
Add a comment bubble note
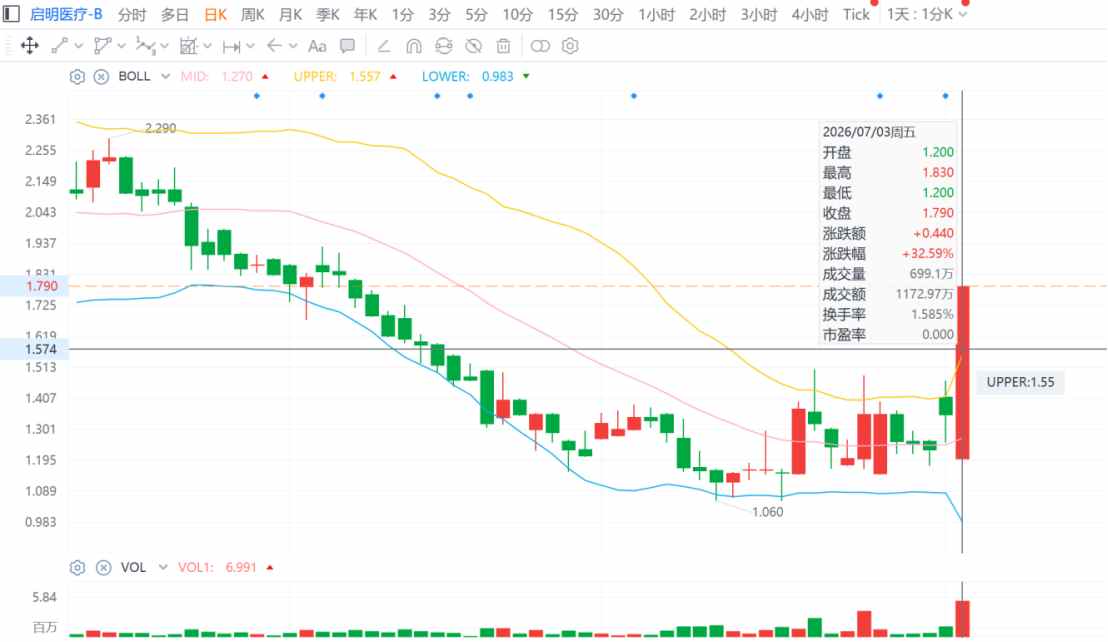pos(348,46)
